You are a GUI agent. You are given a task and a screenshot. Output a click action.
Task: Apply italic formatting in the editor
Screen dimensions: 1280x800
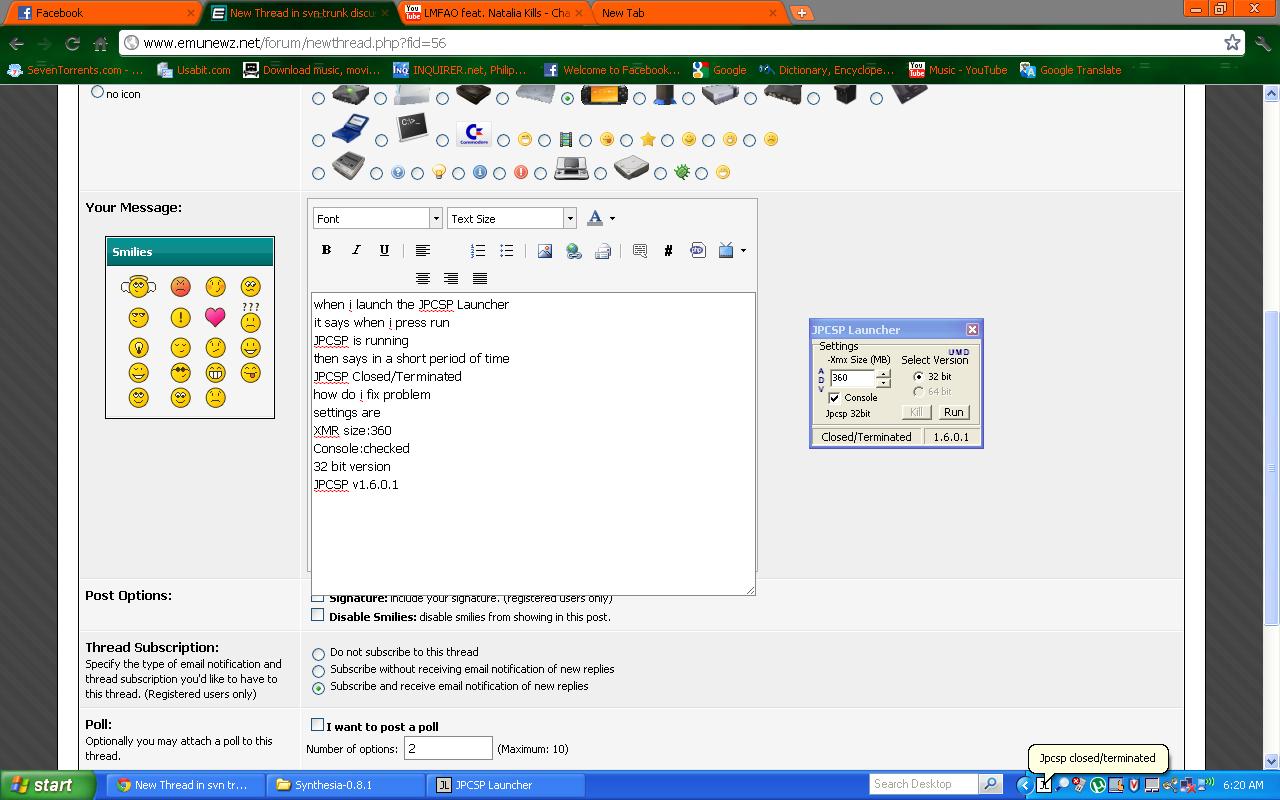click(x=355, y=250)
